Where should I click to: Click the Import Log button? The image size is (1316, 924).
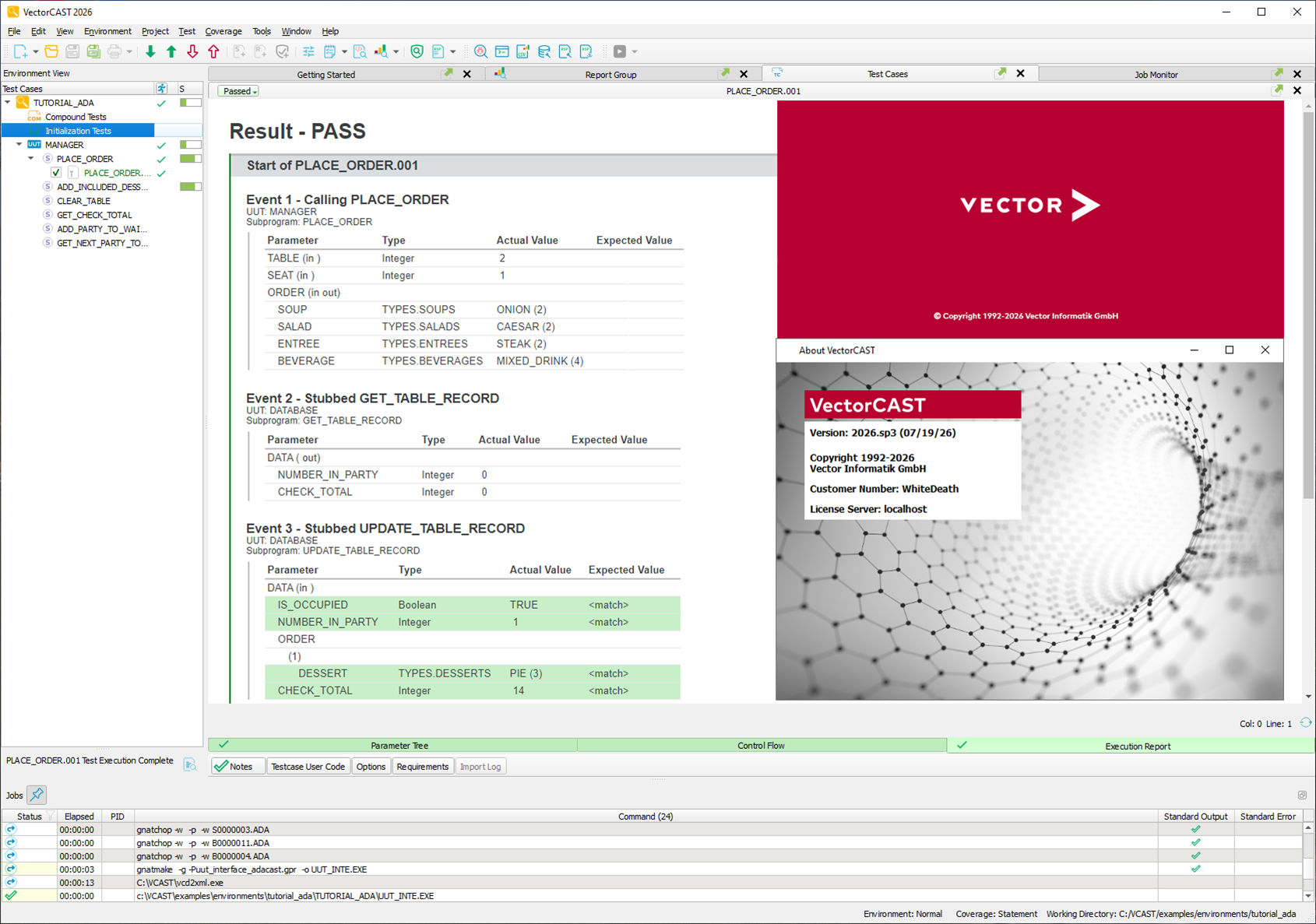click(x=480, y=766)
